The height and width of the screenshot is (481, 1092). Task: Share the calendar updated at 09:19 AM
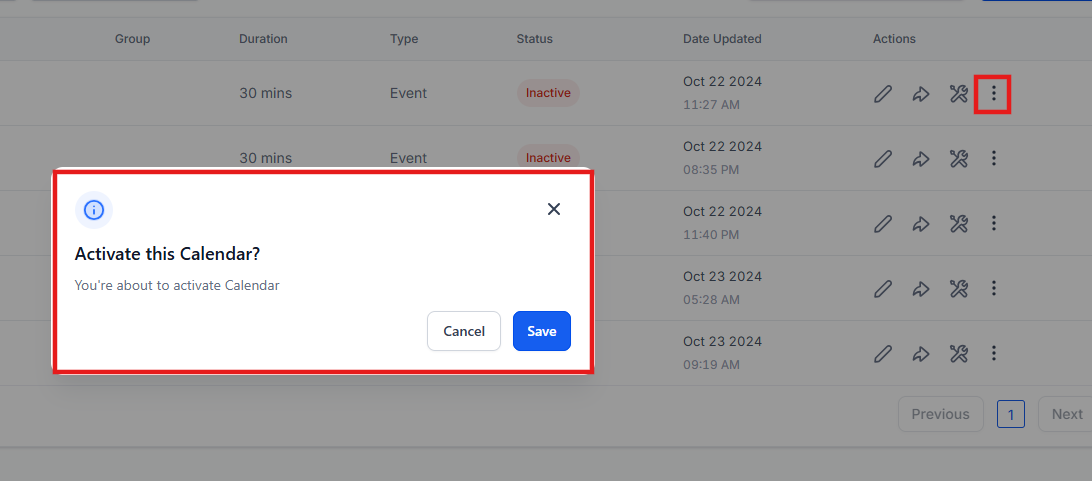(x=920, y=353)
